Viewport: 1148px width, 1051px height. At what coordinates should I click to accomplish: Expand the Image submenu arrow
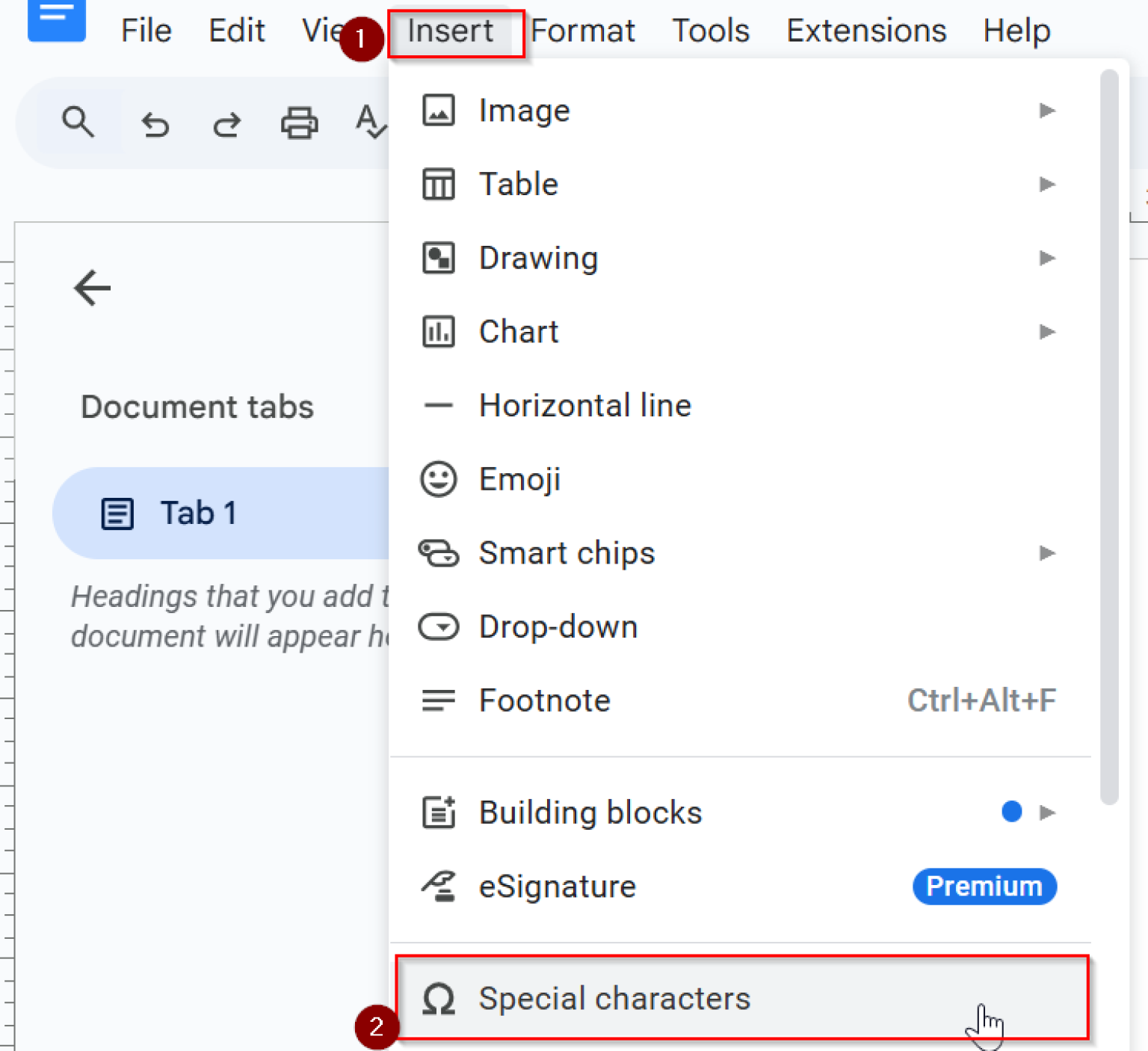pyautogui.click(x=1047, y=111)
